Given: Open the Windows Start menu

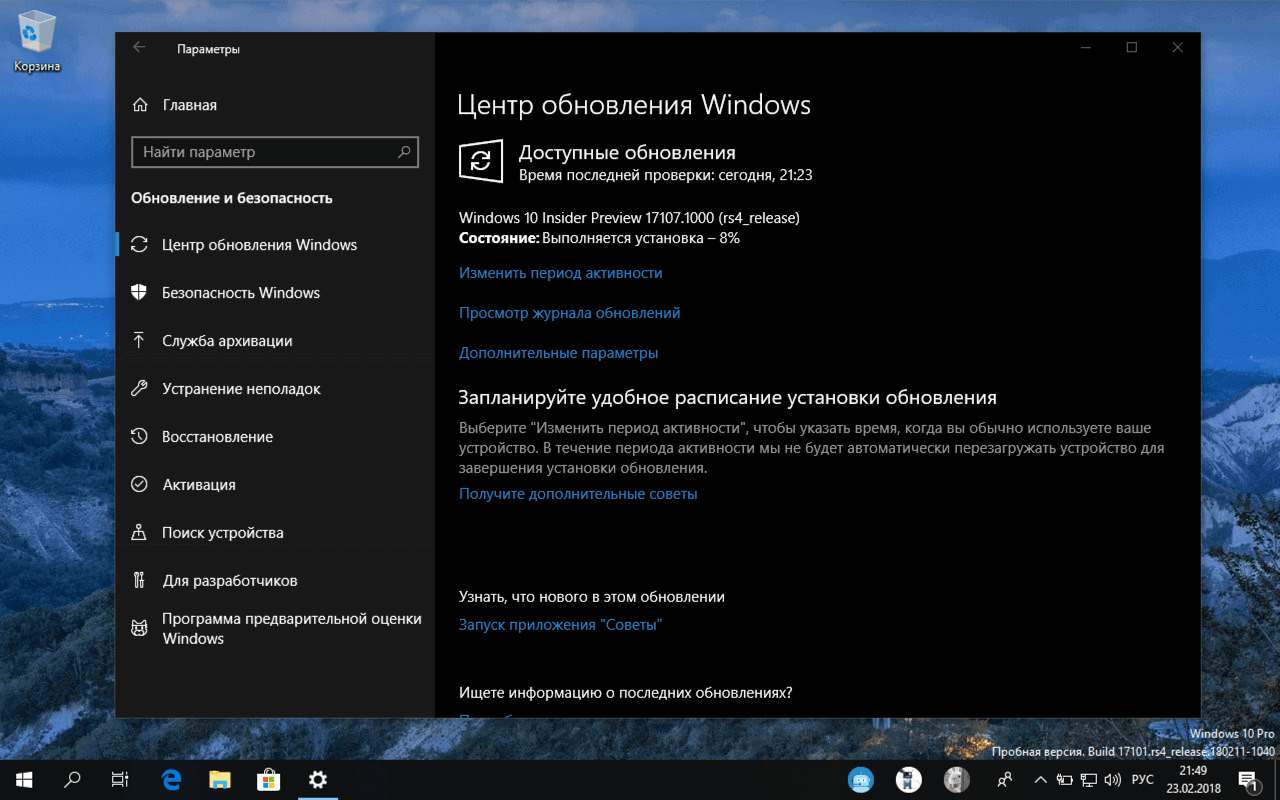Looking at the screenshot, I should 24,780.
